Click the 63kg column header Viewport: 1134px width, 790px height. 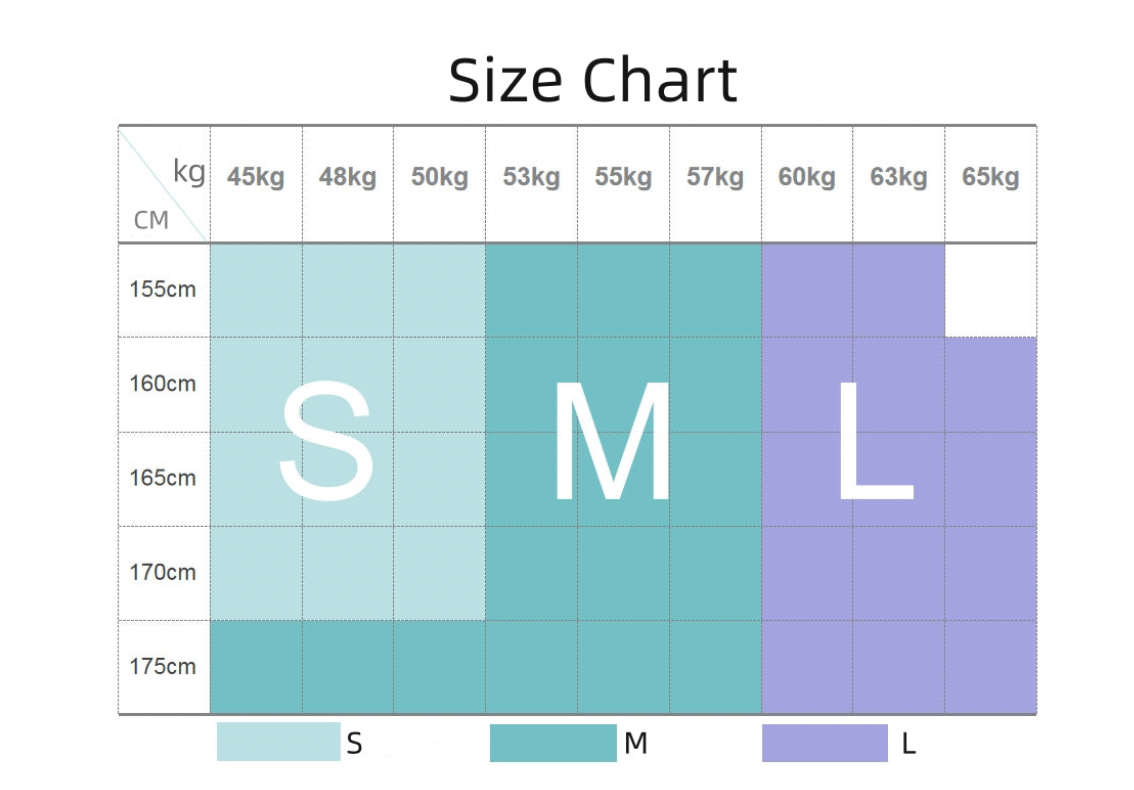[899, 178]
